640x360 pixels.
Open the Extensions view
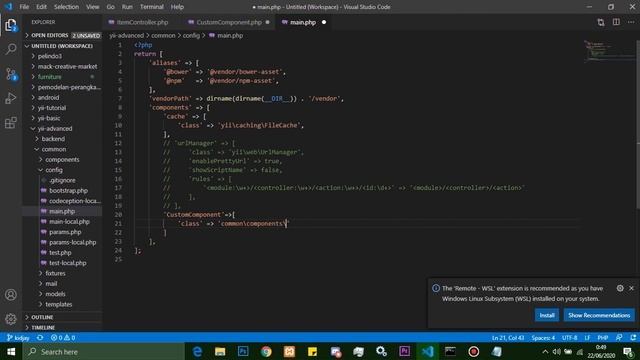11,122
